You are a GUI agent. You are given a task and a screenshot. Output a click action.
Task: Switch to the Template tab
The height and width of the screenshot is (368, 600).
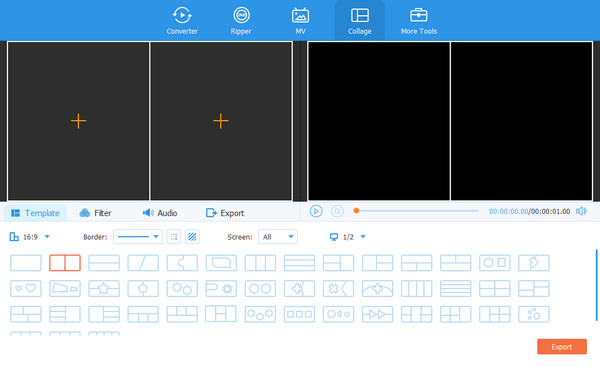pos(35,213)
